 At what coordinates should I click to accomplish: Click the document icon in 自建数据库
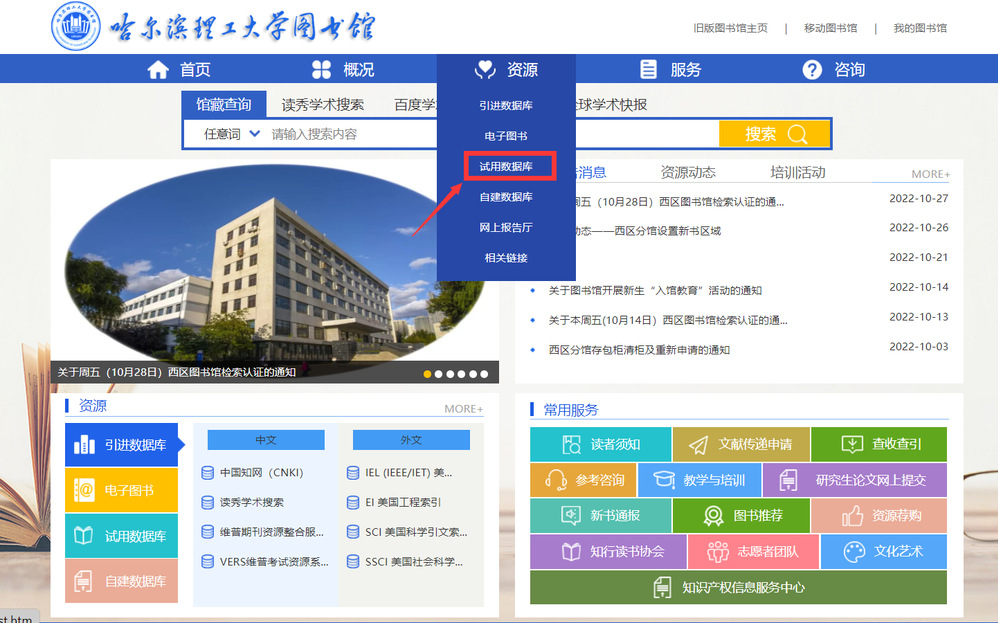pyautogui.click(x=83, y=581)
